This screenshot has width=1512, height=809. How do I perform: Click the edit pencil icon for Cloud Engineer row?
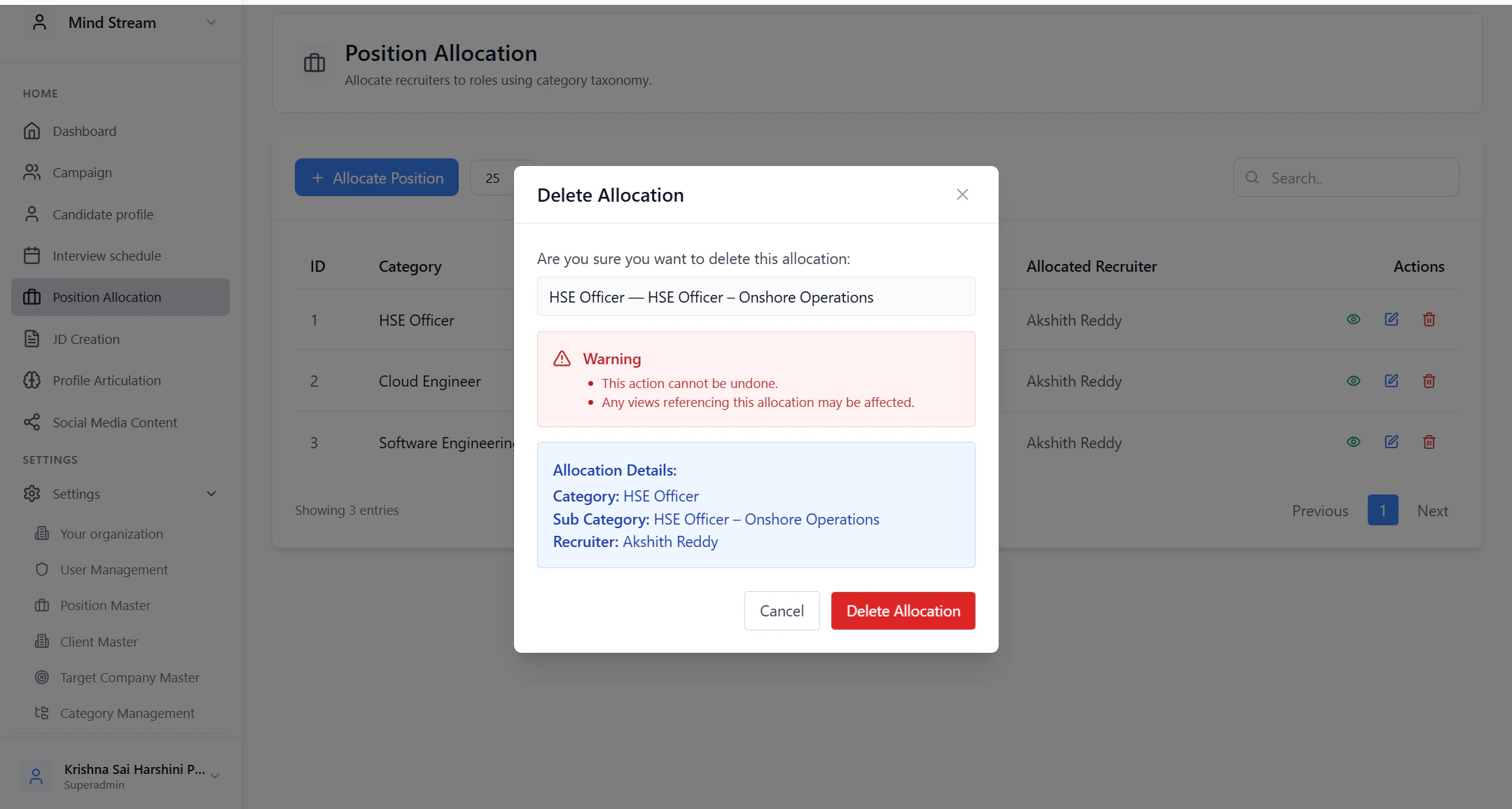point(1391,380)
